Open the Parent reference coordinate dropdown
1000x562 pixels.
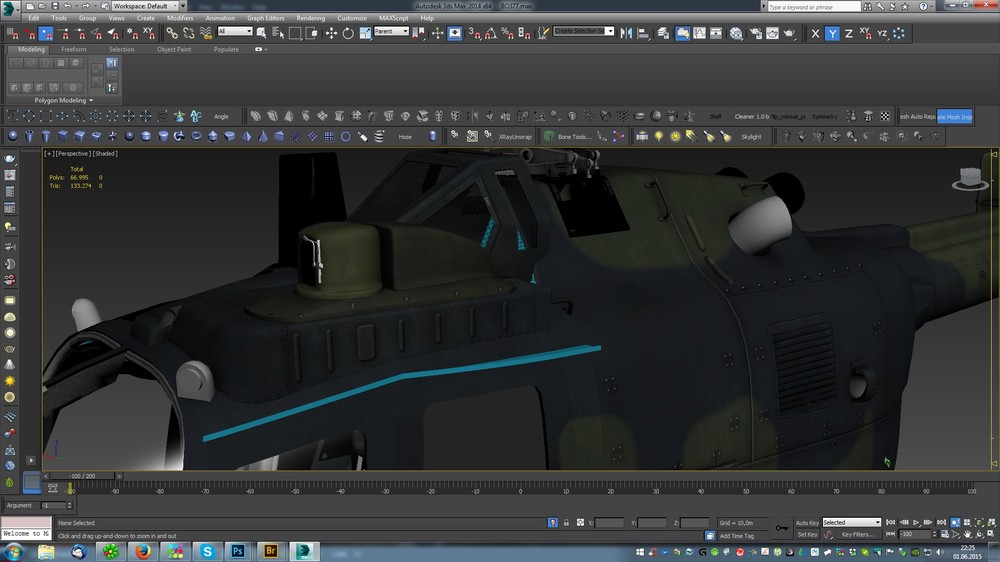click(391, 32)
